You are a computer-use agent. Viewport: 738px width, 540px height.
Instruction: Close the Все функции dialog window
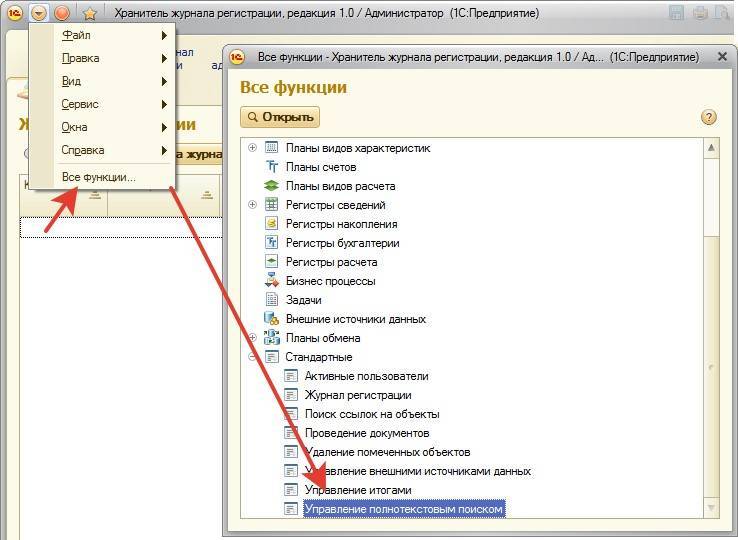click(x=722, y=57)
